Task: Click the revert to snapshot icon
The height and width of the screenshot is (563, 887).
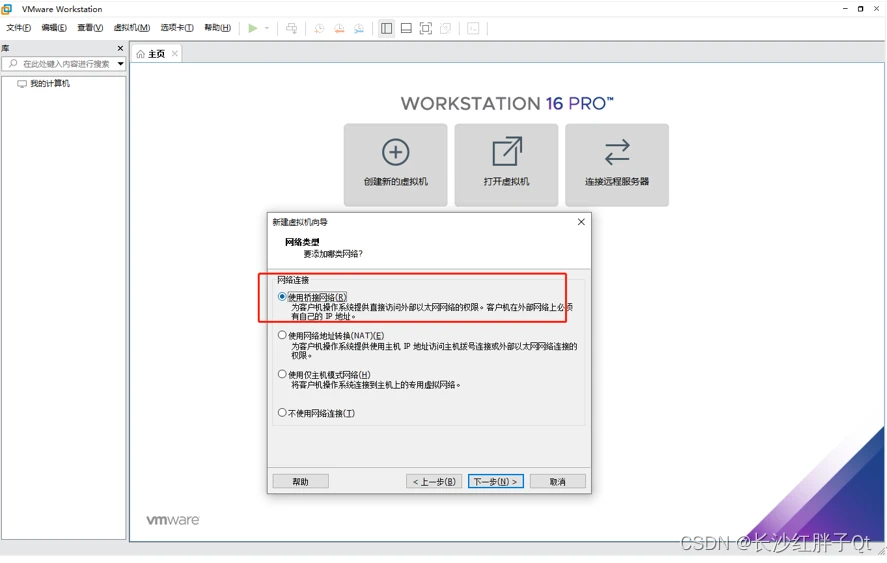Action: pyautogui.click(x=339, y=28)
